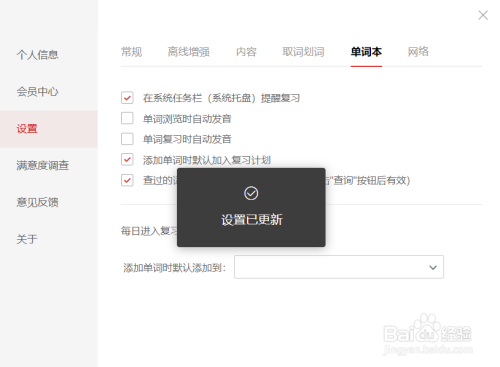Viewport: 500px width, 367px height.
Task: Click the 设置已更新 toast message text
Action: 252,220
